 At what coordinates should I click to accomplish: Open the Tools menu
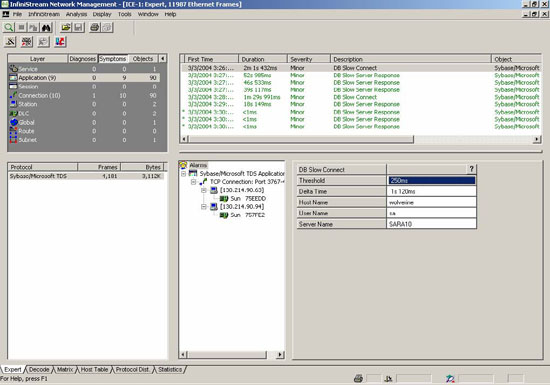pos(125,14)
